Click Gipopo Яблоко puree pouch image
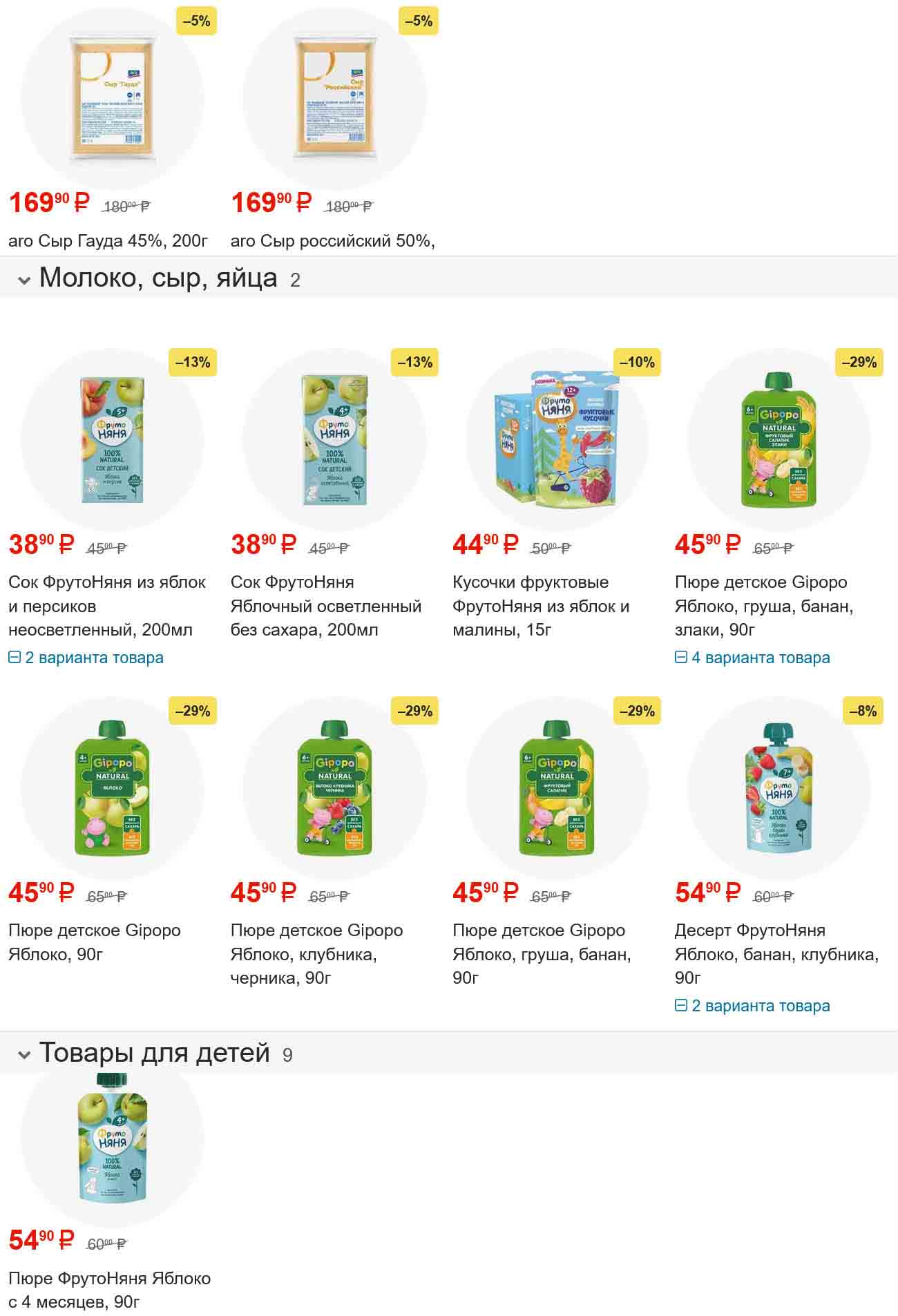 pos(113,788)
